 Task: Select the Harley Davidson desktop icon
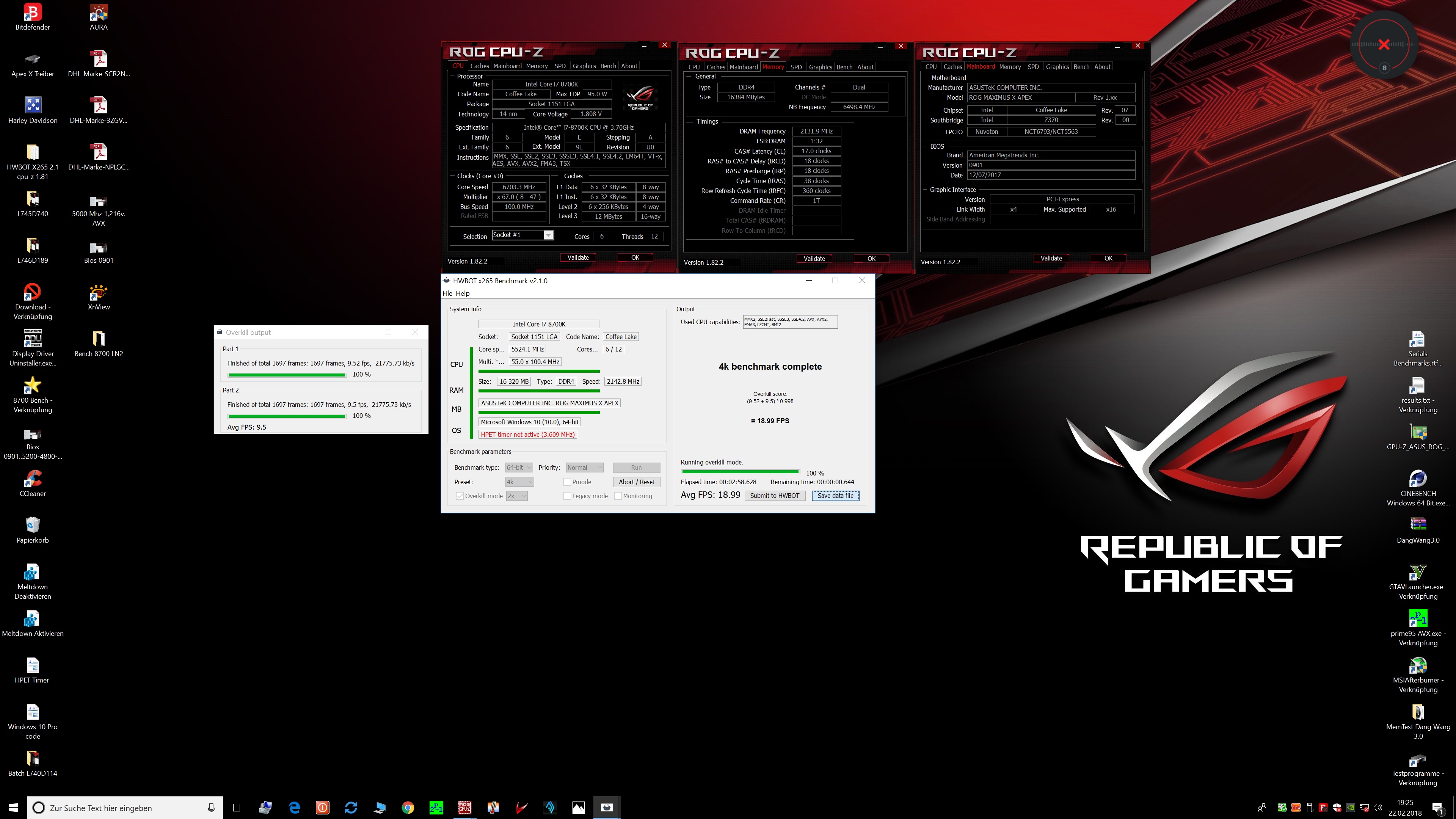coord(32,110)
